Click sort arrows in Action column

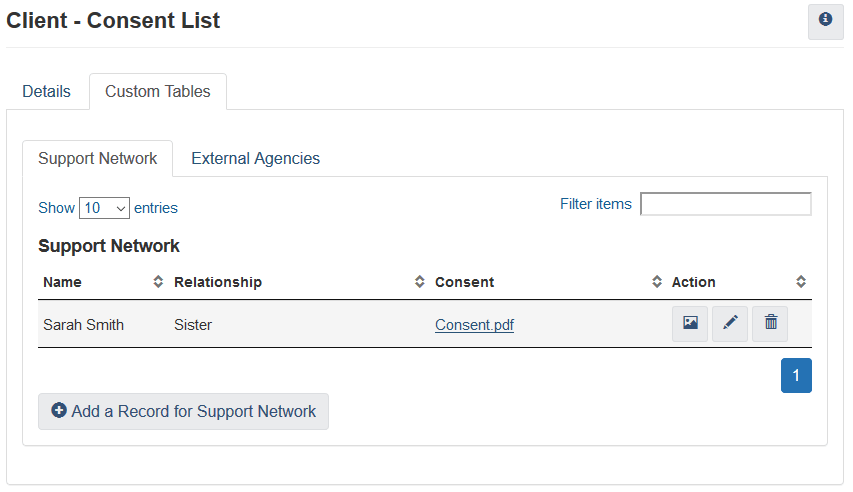tap(801, 281)
